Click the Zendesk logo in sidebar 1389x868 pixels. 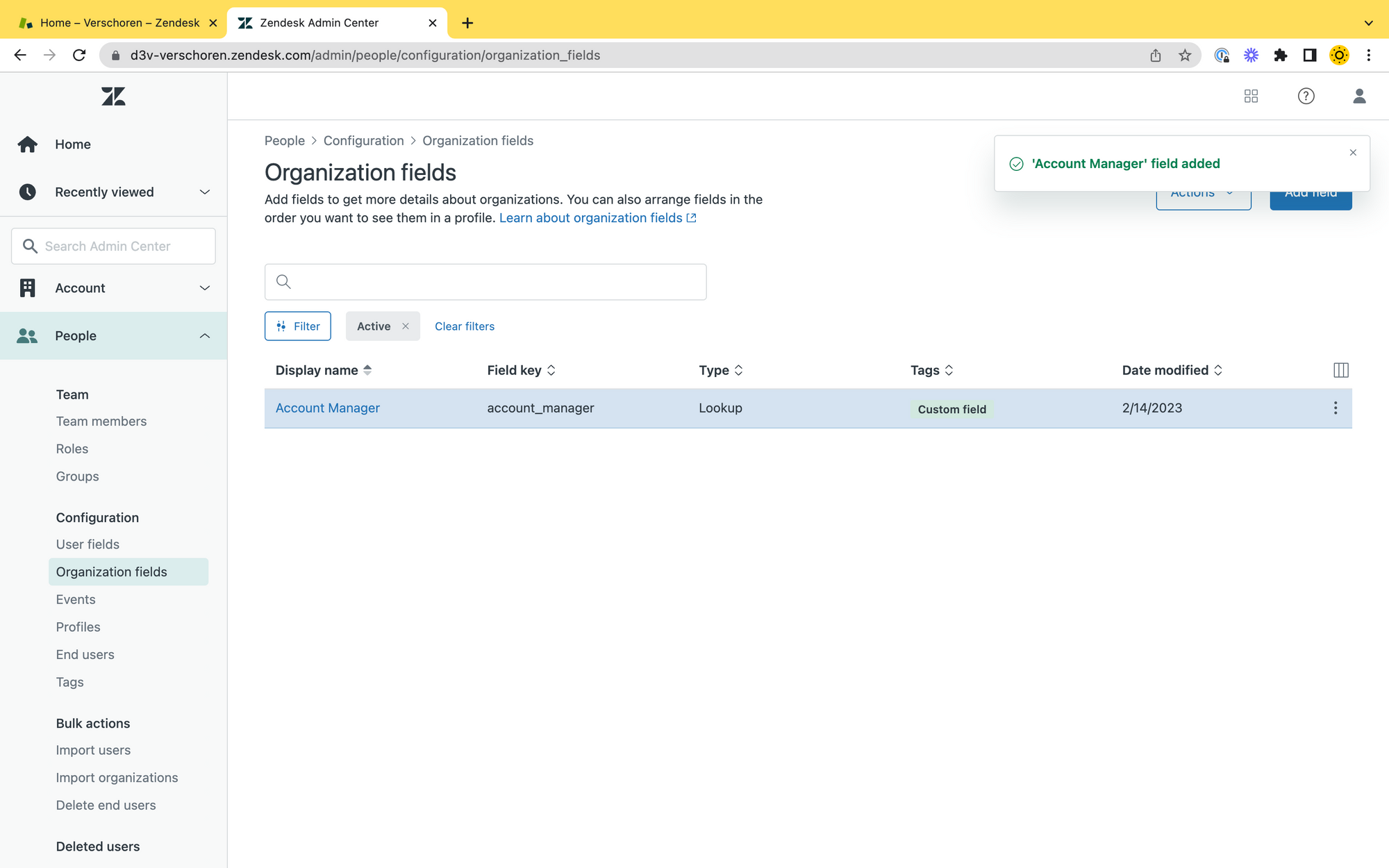coord(113,97)
